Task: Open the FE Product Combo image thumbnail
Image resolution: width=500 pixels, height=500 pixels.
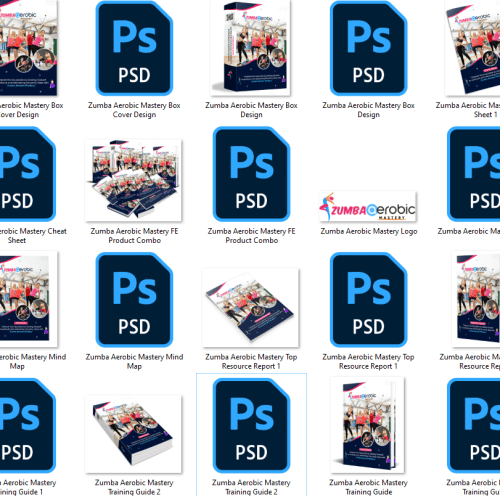Action: coord(133,180)
